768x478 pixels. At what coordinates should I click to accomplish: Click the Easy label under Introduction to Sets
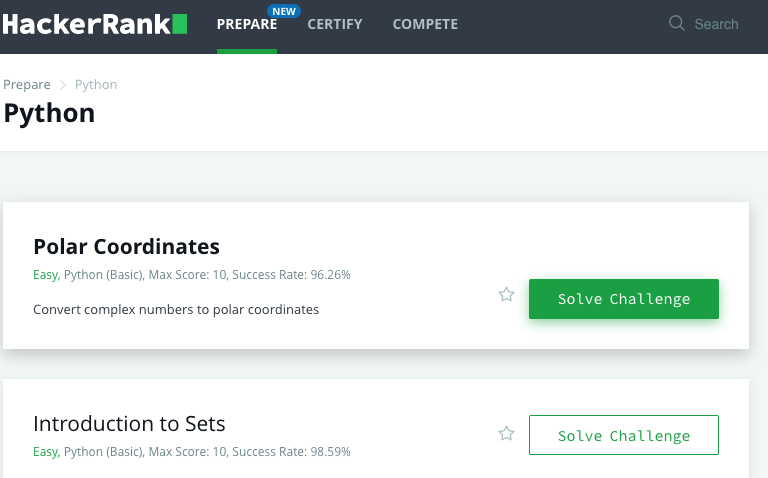tap(45, 452)
